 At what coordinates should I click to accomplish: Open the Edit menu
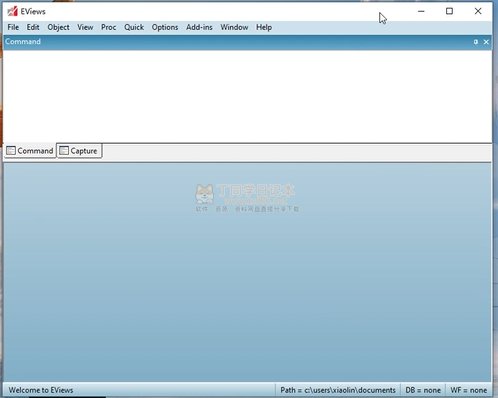click(33, 27)
